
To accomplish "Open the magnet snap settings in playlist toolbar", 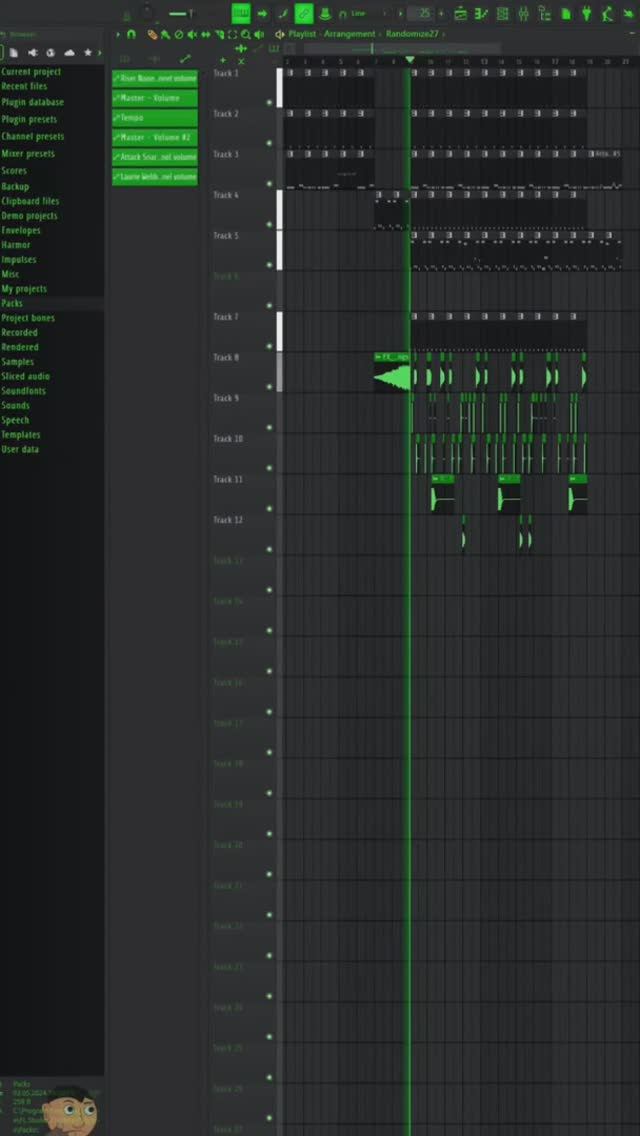I will click(x=131, y=34).
